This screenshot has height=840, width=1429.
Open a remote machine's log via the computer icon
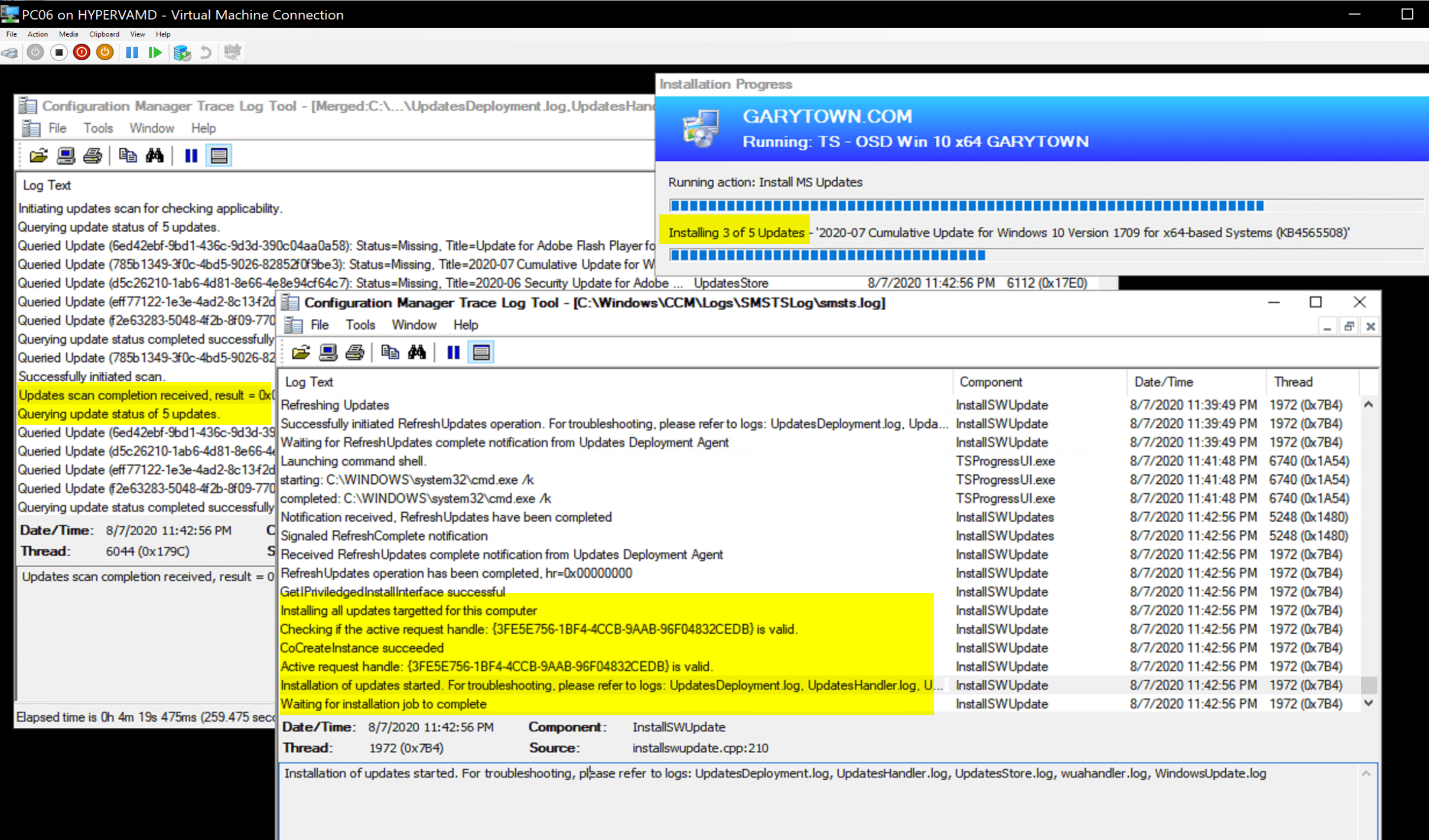click(x=328, y=351)
